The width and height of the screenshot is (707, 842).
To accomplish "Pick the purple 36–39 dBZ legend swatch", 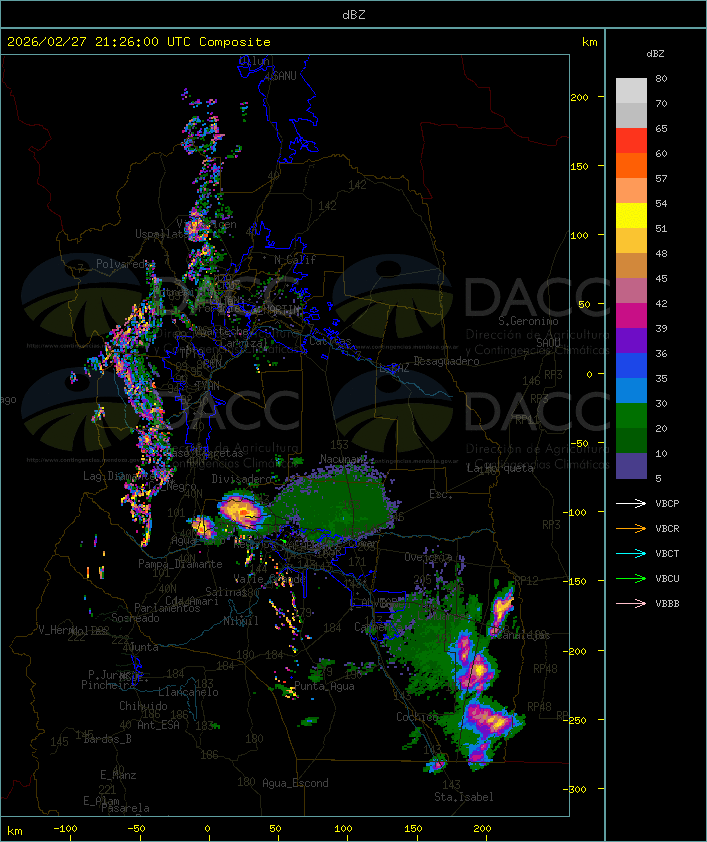I will click(x=631, y=341).
